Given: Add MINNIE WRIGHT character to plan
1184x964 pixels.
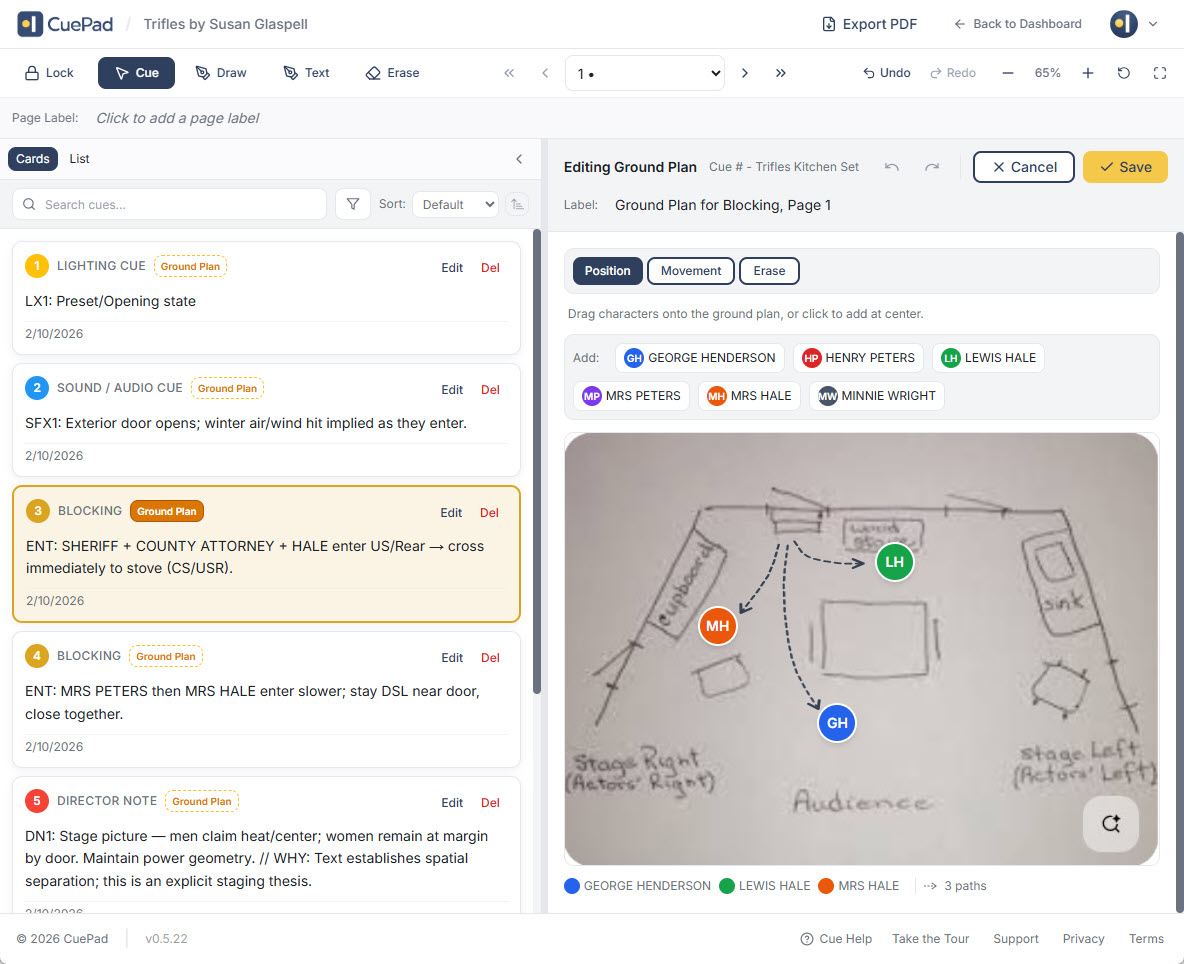Looking at the screenshot, I should (x=876, y=396).
